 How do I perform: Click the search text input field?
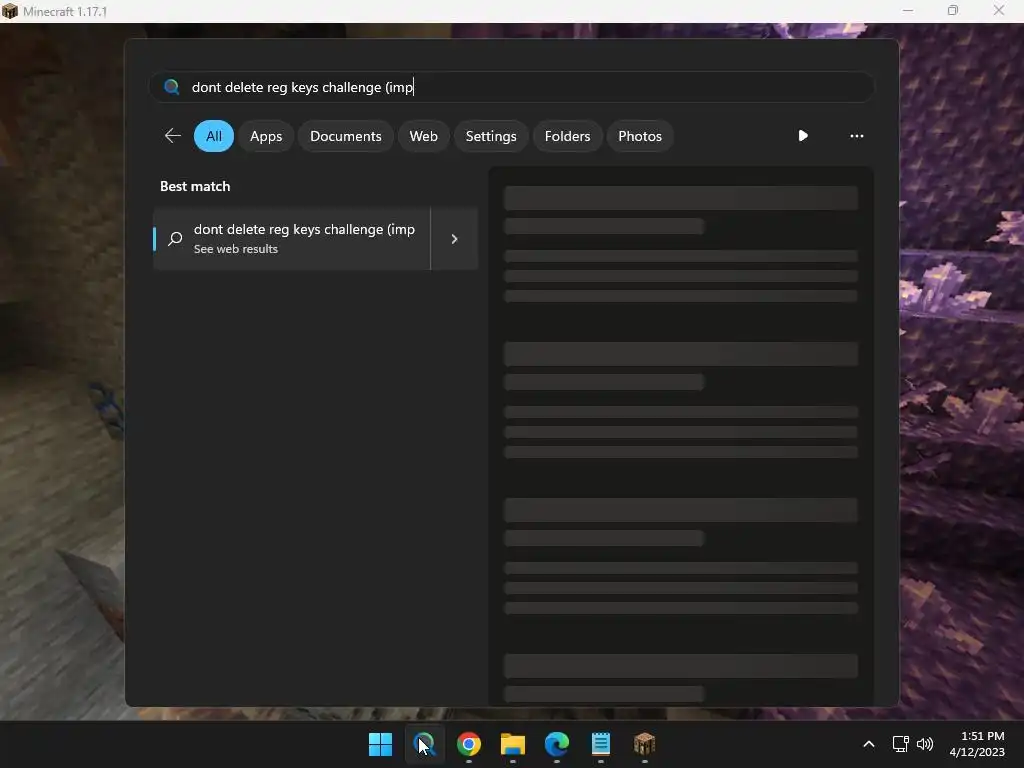(x=511, y=87)
